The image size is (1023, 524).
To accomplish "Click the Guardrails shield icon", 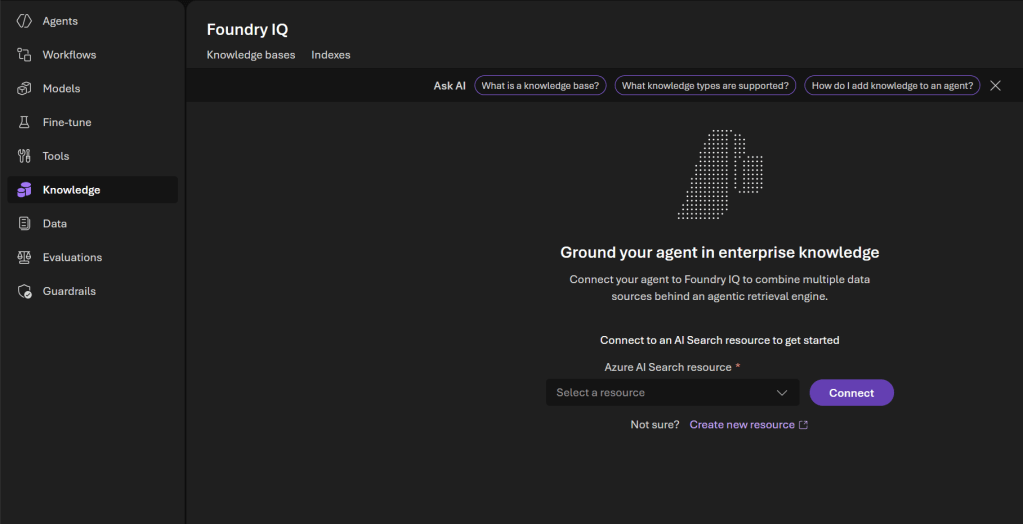I will tap(25, 292).
